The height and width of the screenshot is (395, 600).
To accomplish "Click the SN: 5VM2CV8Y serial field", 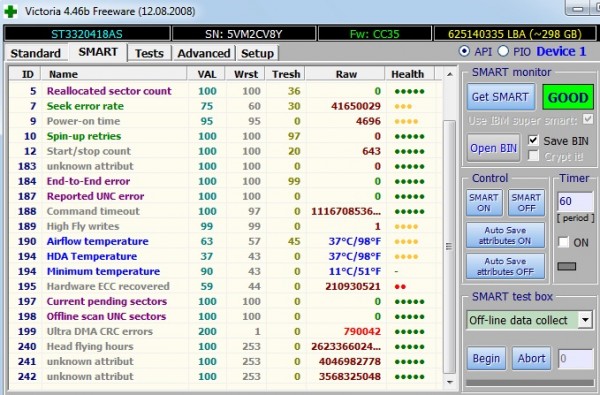I will point(244,34).
